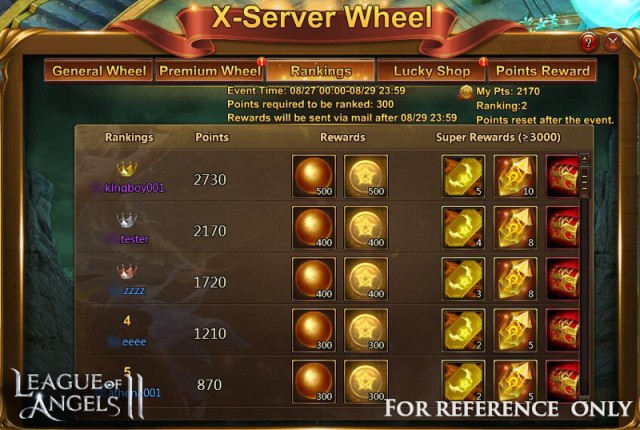Viewport: 640px width, 430px height.
Task: Click the orange orb reward for rank 1
Action: coord(314,176)
